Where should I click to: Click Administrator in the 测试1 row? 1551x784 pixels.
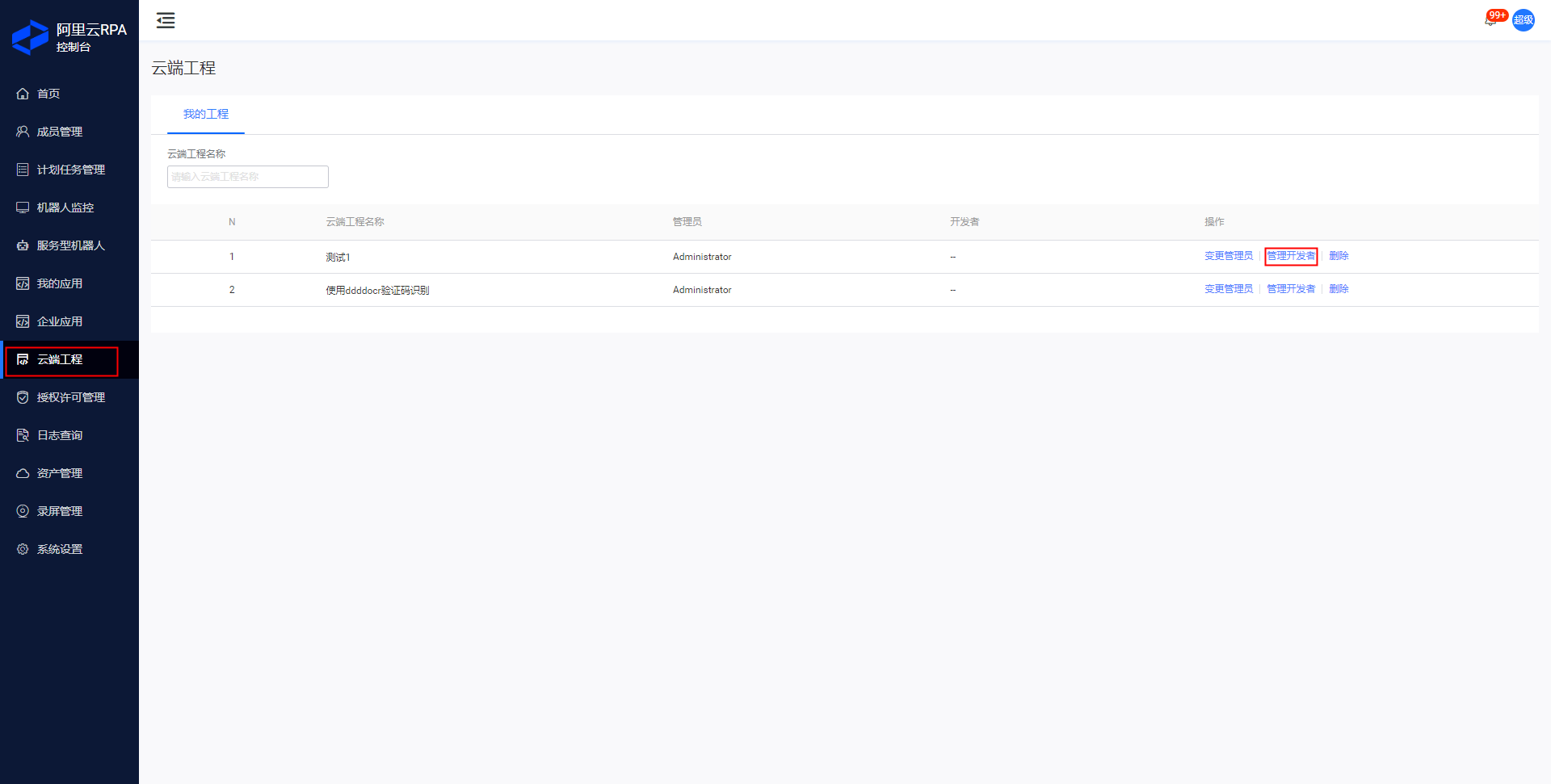click(702, 257)
